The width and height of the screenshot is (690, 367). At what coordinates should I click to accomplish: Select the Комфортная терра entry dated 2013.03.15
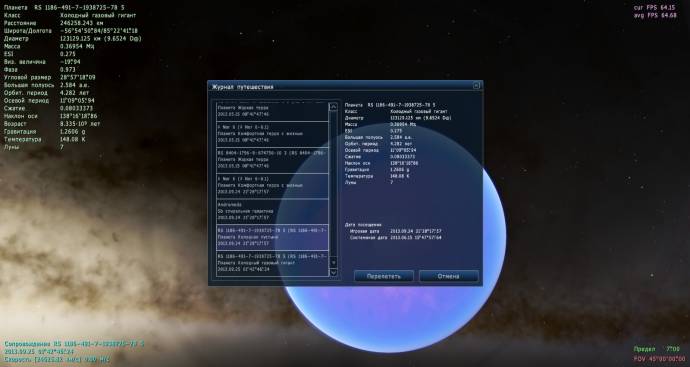point(272,134)
